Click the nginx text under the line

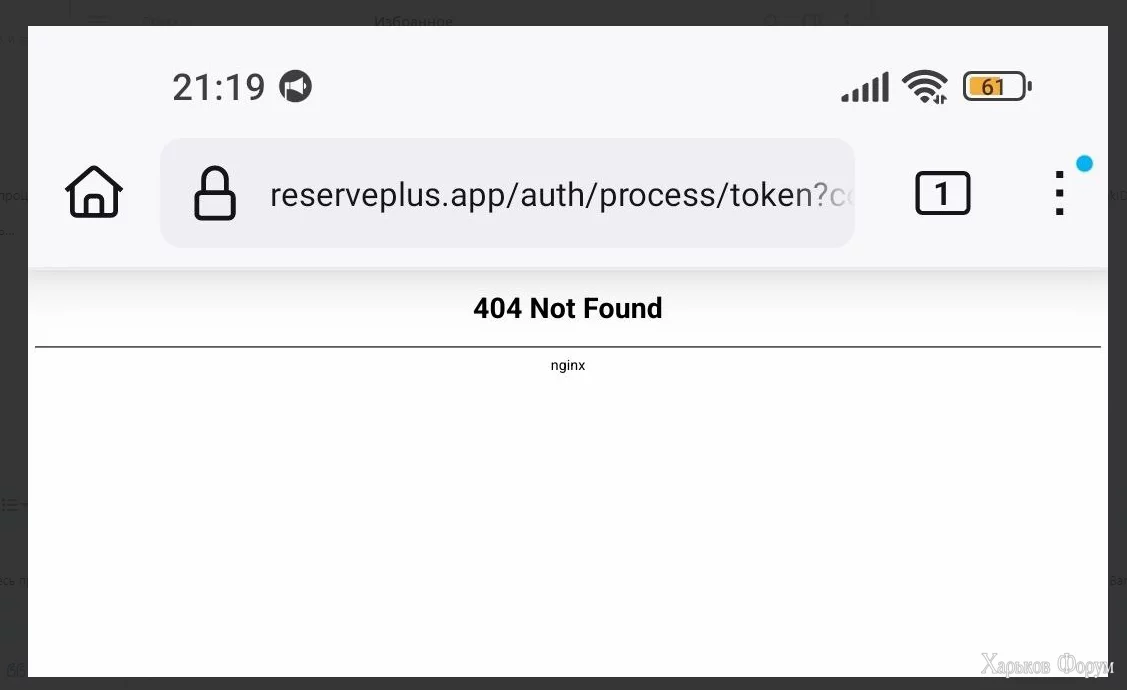click(568, 365)
